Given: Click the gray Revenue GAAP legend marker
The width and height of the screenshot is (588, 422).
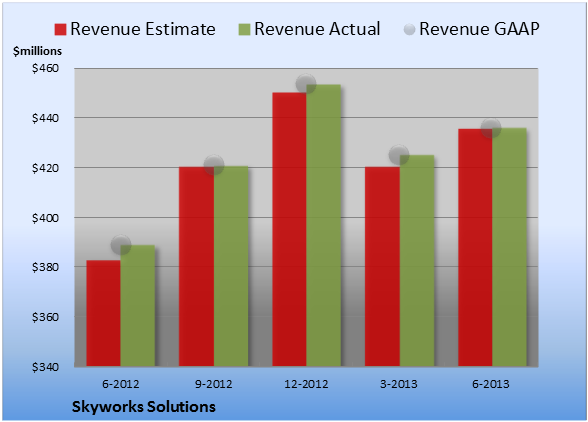Looking at the screenshot, I should pos(410,29).
